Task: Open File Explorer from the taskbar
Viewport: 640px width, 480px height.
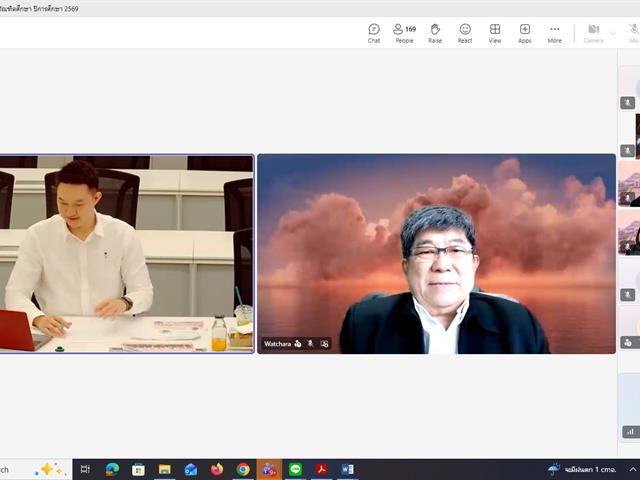Action: tap(164, 469)
